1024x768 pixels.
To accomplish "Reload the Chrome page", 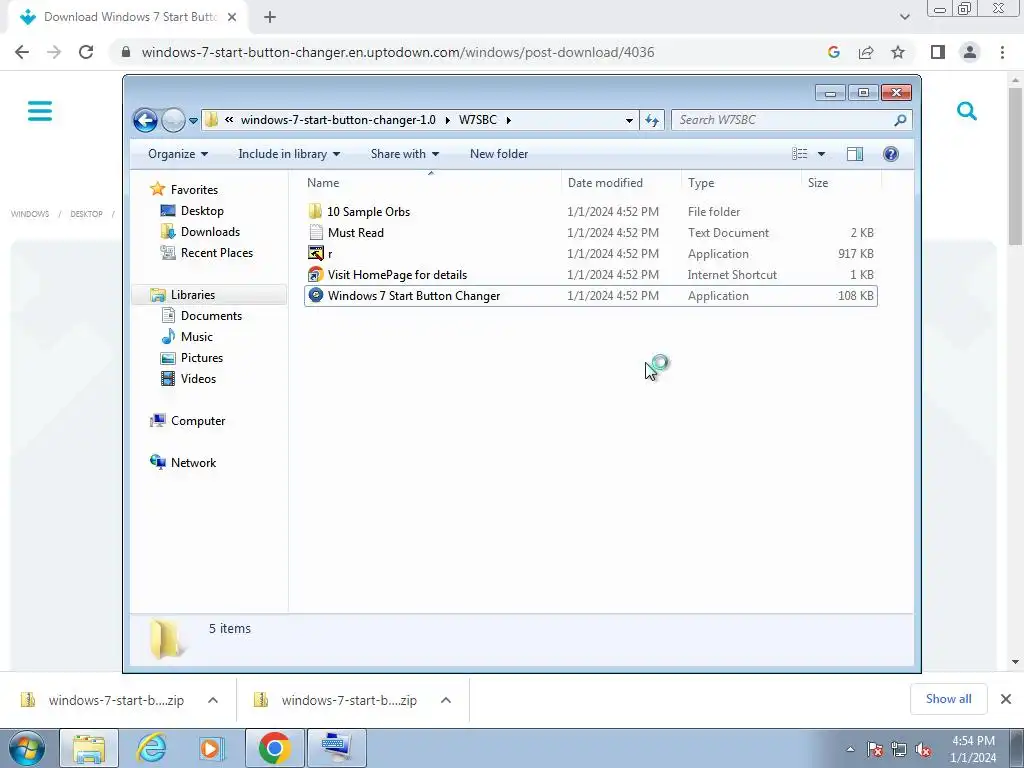I will point(86,52).
